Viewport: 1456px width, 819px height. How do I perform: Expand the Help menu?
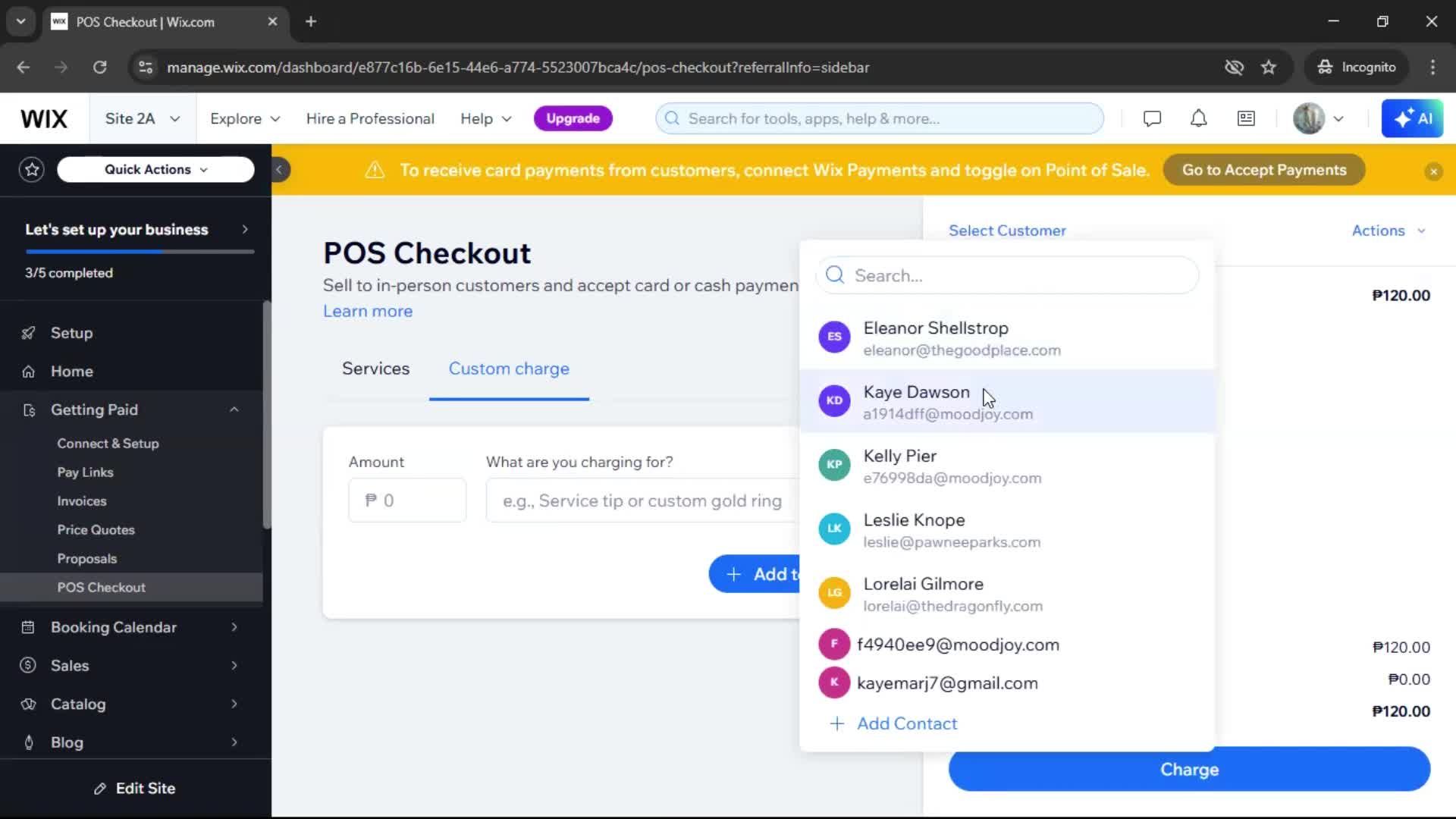tap(486, 119)
